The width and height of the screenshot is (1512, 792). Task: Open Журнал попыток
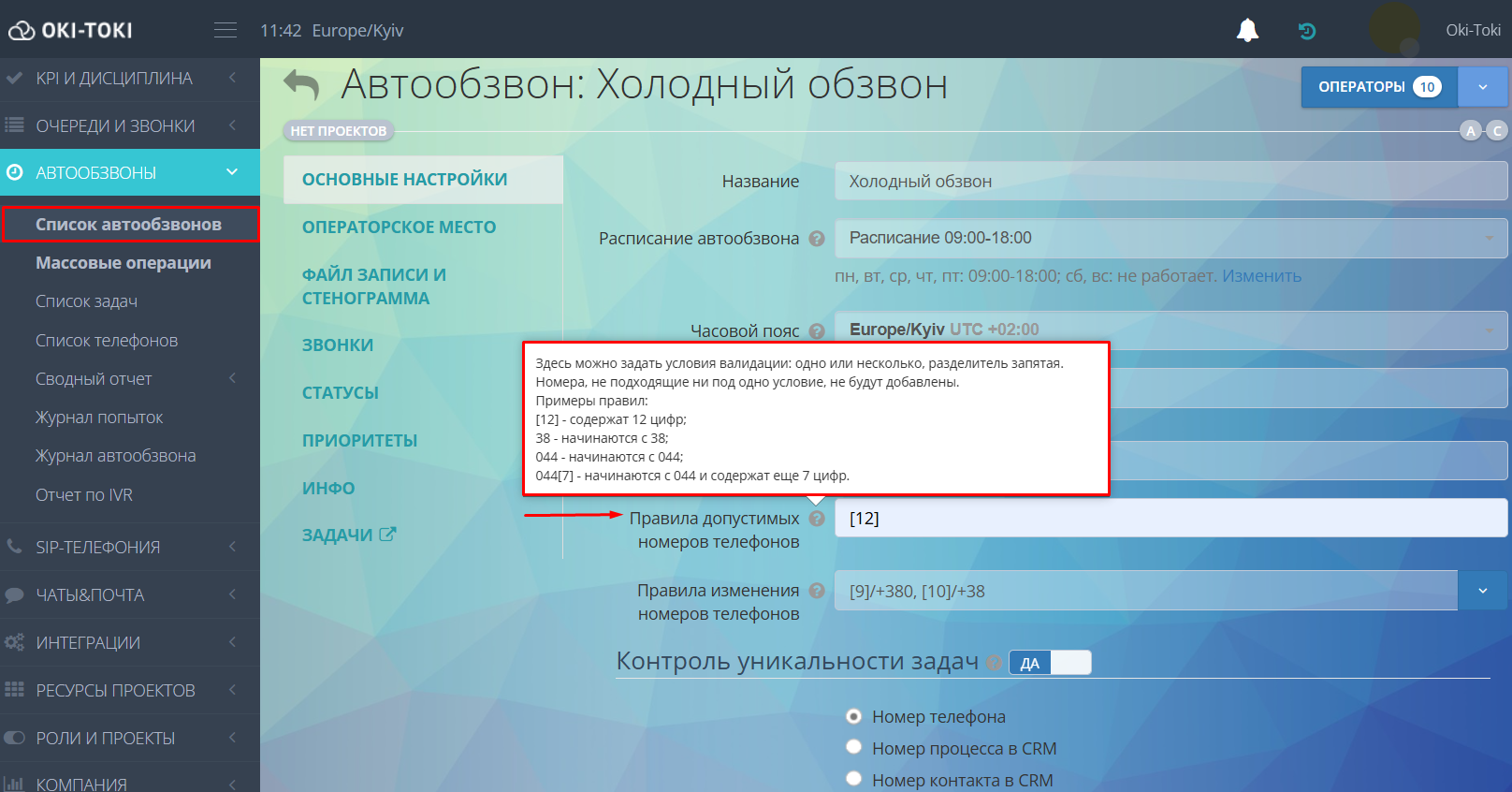coord(99,418)
